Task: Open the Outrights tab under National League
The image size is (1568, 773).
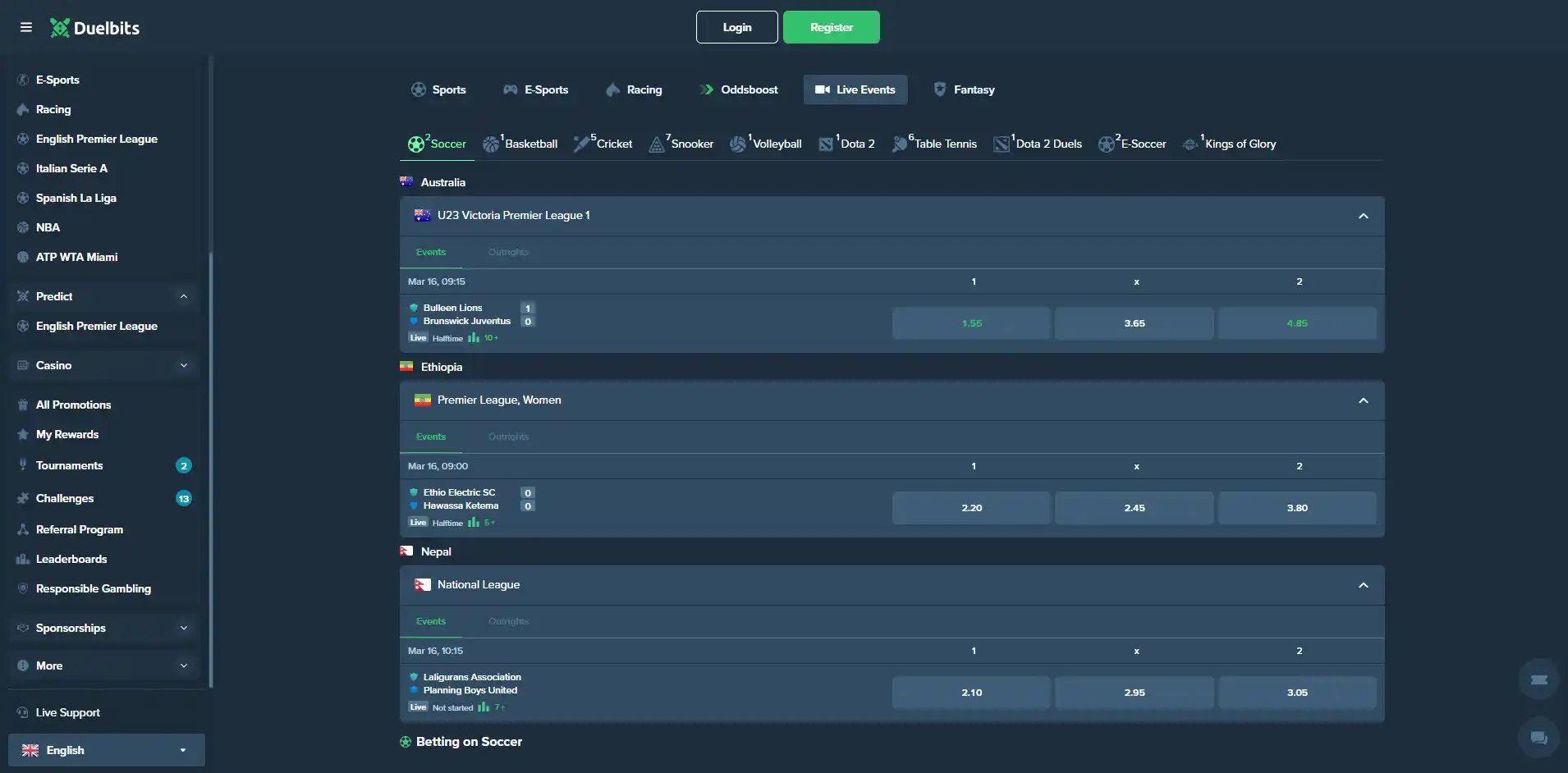Action: [x=508, y=621]
